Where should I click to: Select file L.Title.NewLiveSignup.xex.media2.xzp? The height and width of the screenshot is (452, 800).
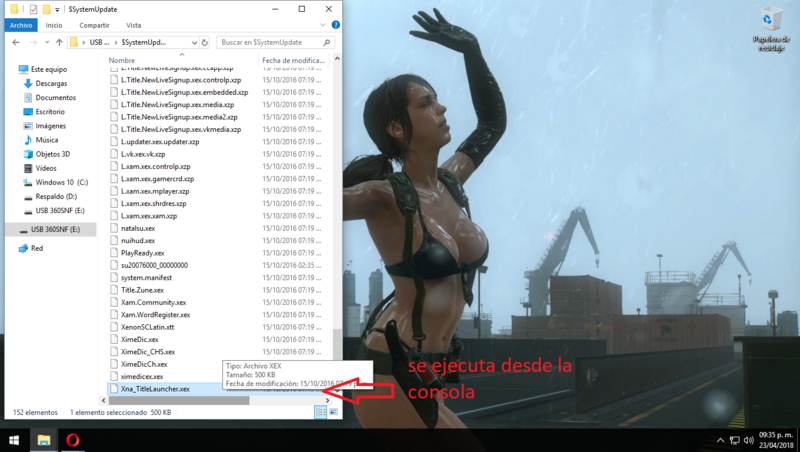179,117
